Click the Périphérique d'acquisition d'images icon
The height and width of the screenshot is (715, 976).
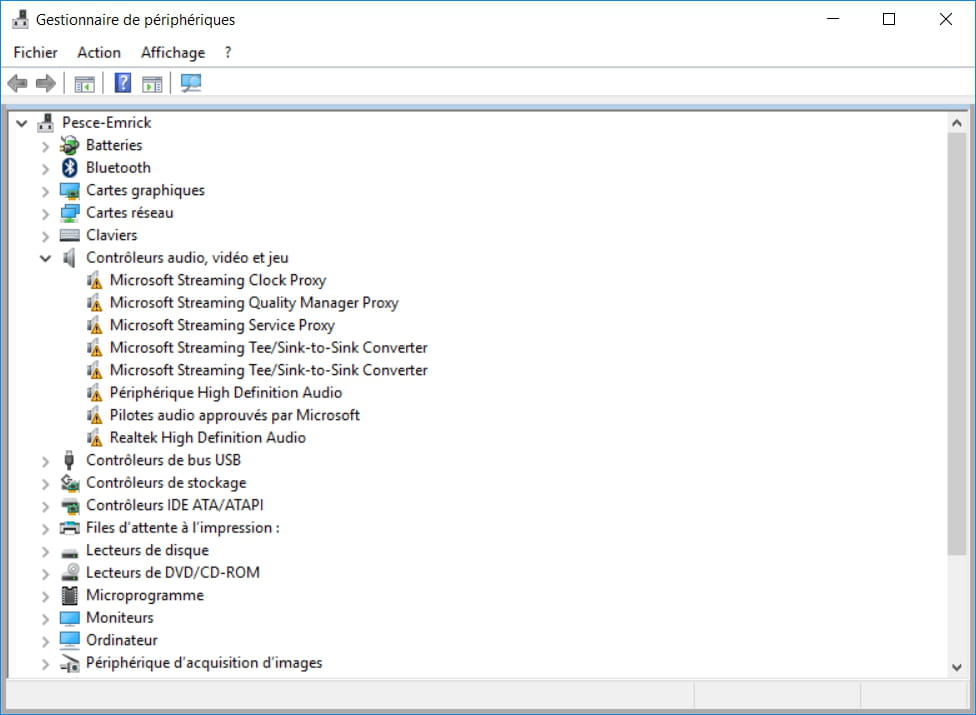(x=69, y=663)
